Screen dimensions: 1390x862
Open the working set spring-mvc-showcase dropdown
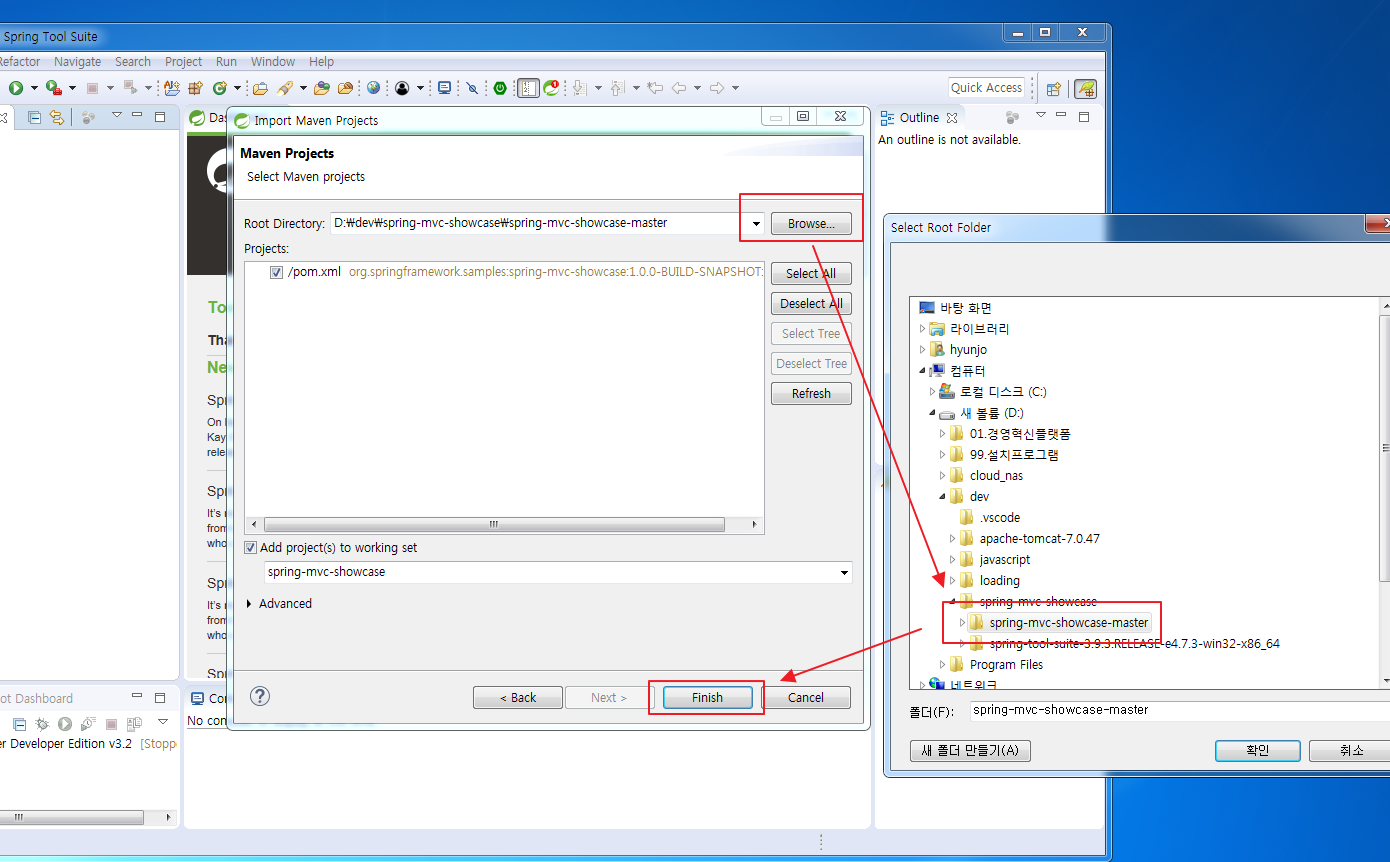tap(845, 573)
